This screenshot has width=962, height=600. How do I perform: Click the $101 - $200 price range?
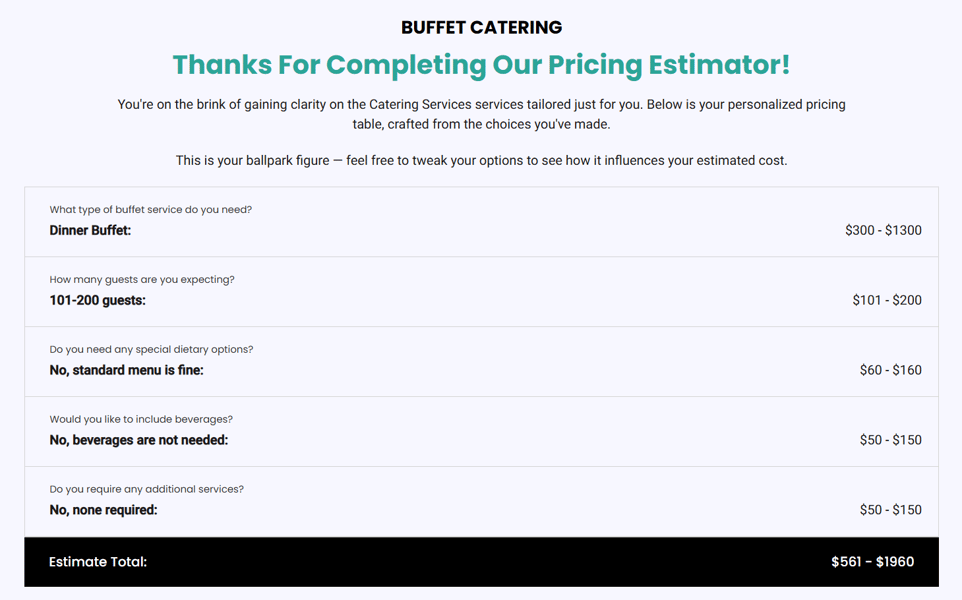[x=887, y=301]
